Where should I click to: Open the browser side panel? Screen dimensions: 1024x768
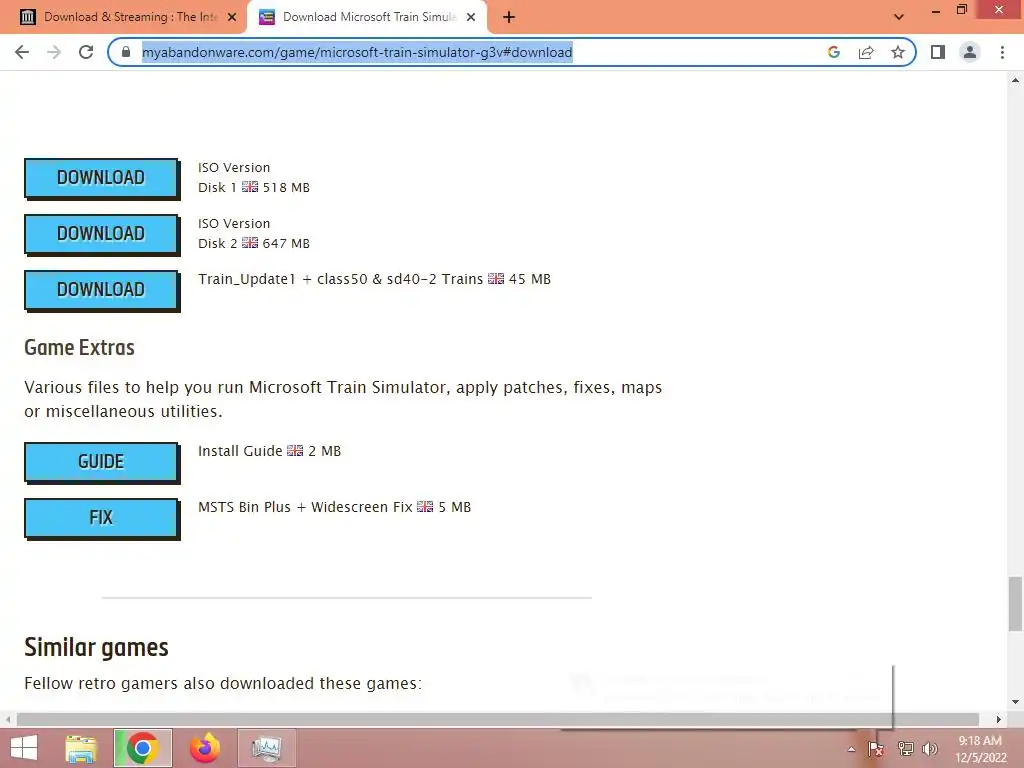pyautogui.click(x=938, y=52)
